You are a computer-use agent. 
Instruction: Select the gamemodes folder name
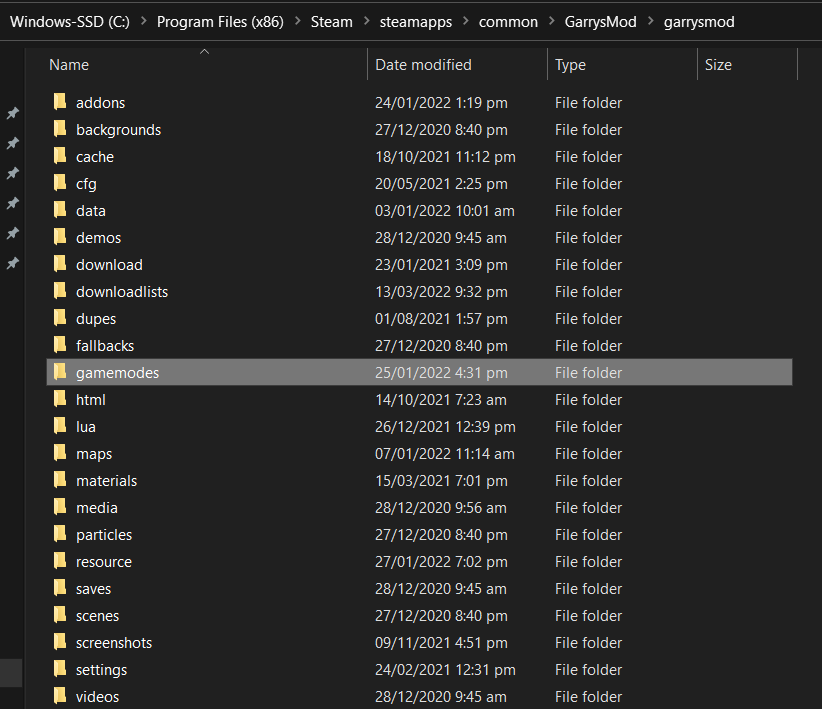click(x=117, y=373)
